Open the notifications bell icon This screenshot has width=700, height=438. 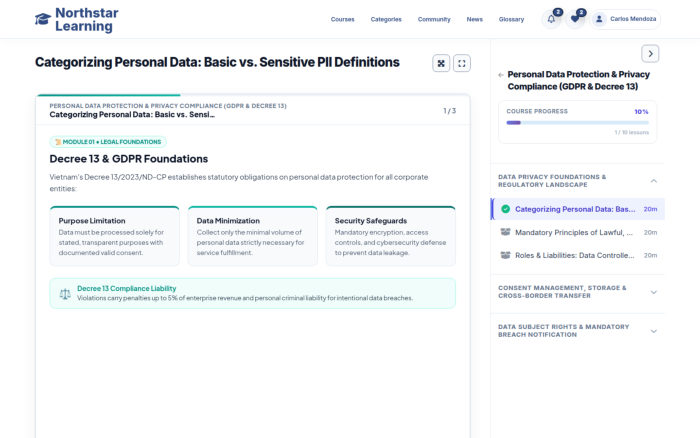click(x=551, y=19)
